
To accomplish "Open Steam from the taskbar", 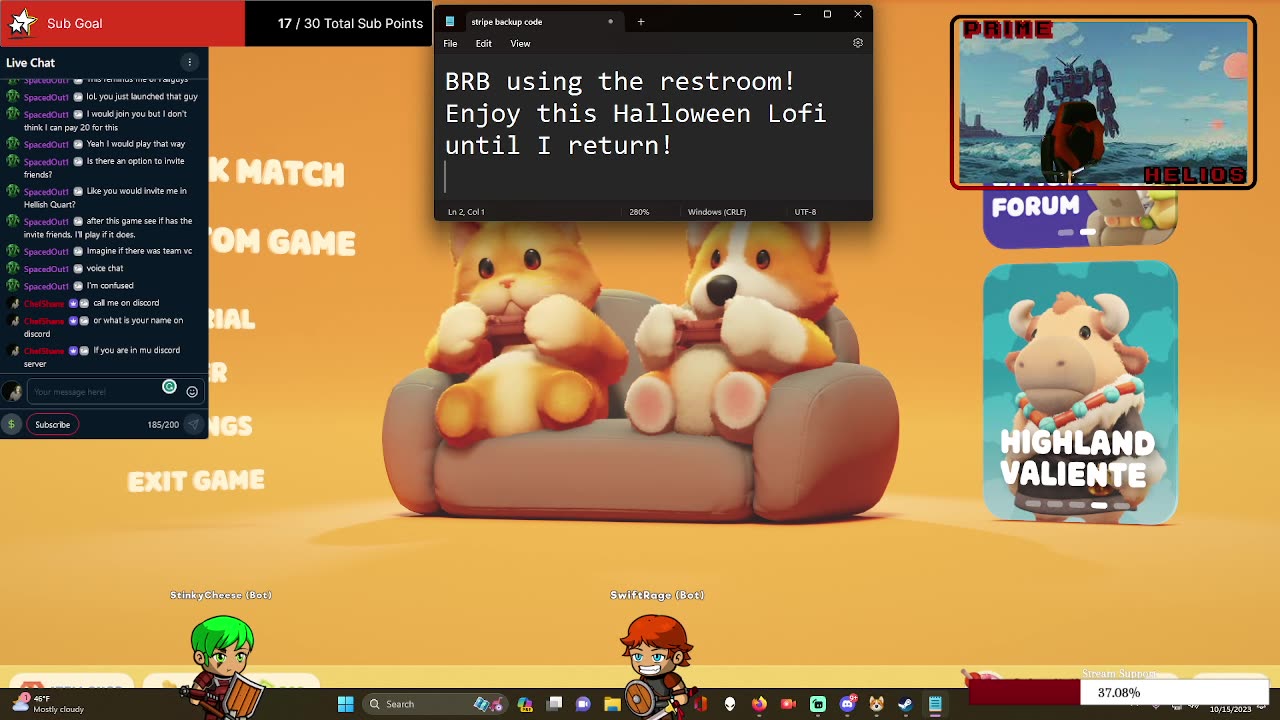I will (905, 704).
